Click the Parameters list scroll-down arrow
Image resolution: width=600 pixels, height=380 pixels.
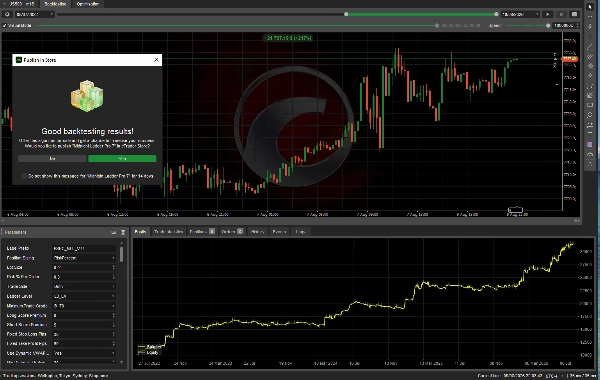click(x=122, y=362)
